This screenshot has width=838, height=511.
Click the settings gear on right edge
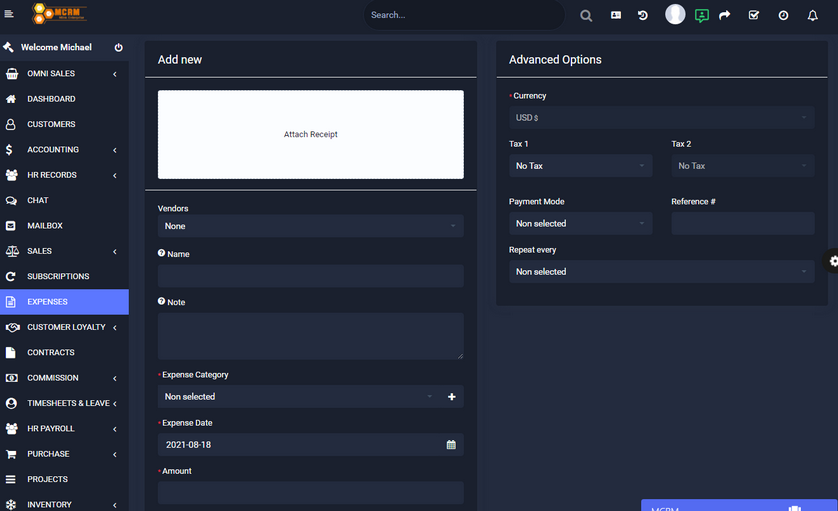pos(832,261)
